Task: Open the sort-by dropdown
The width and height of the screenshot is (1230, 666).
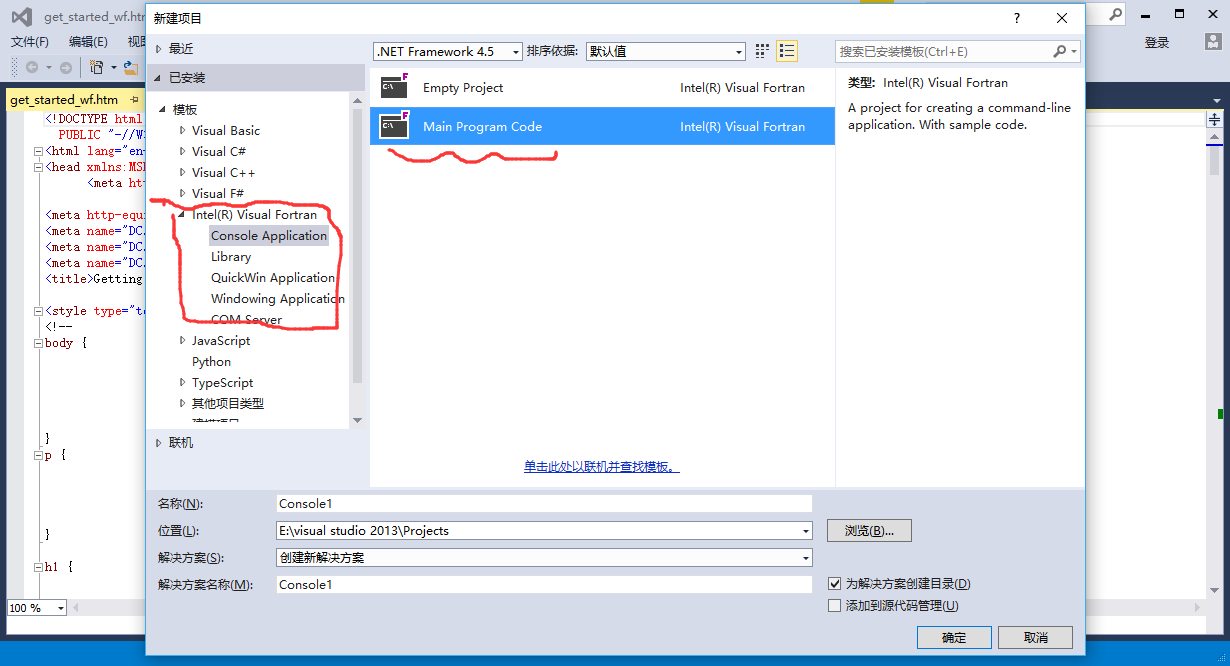Action: pyautogui.click(x=665, y=51)
